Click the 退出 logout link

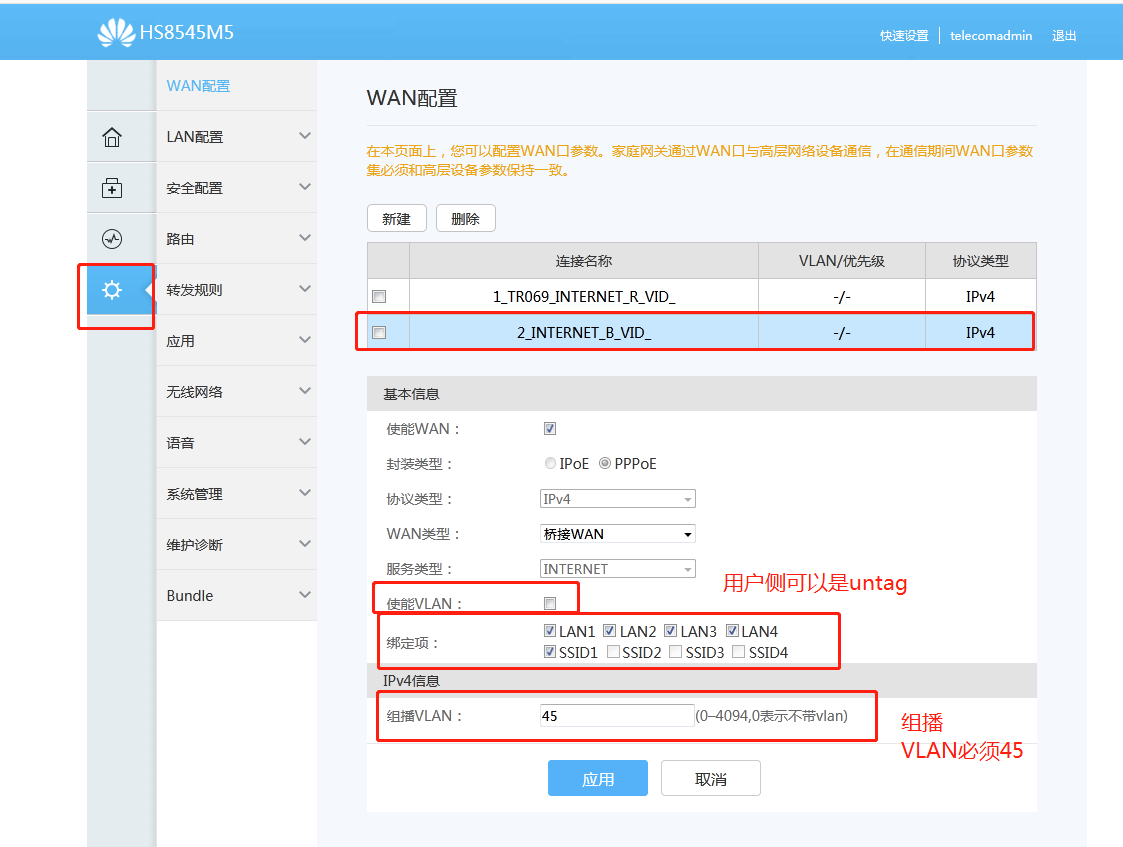click(1064, 36)
